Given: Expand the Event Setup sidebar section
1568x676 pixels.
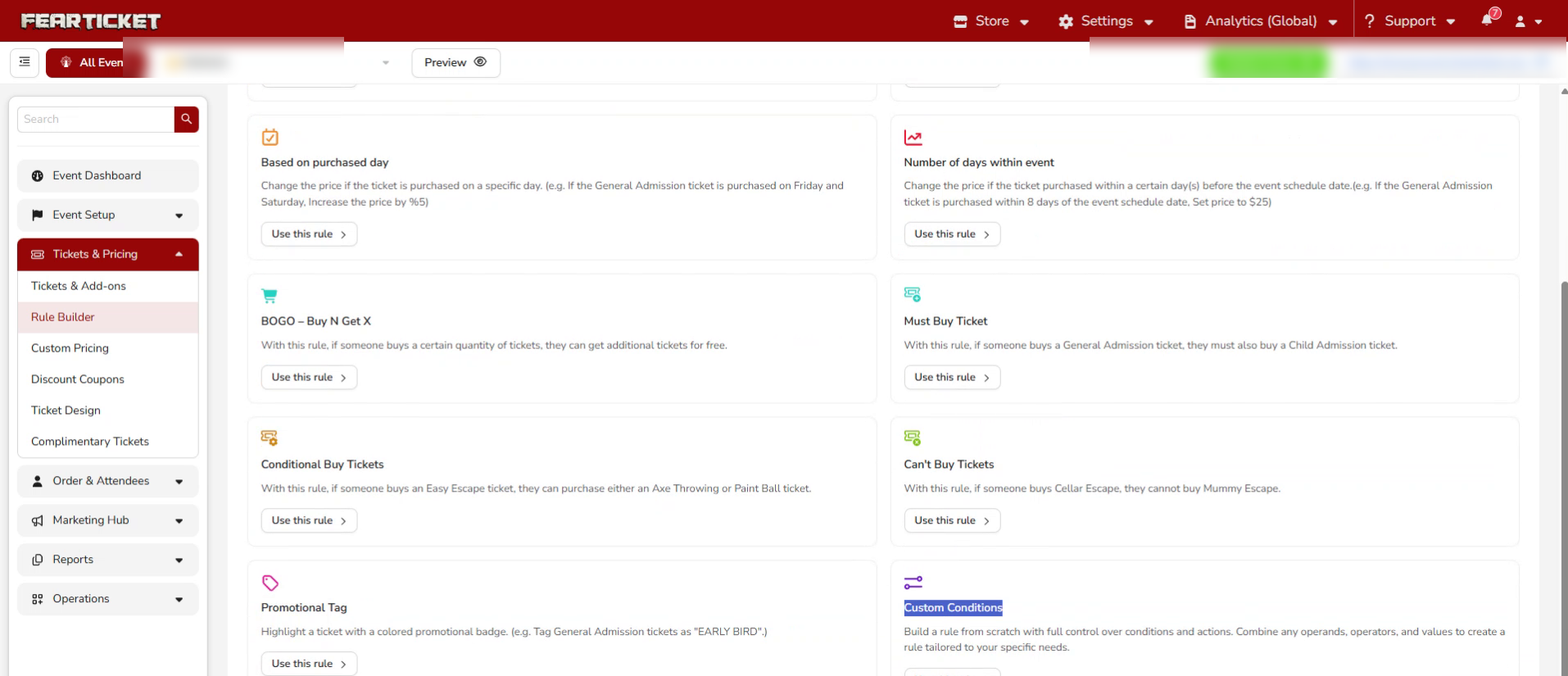Looking at the screenshot, I should click(x=107, y=215).
